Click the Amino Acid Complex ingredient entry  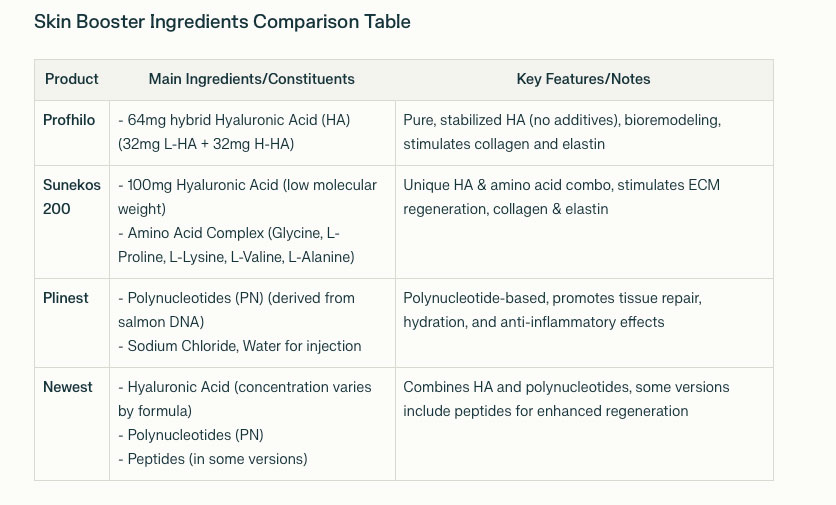pyautogui.click(x=235, y=245)
